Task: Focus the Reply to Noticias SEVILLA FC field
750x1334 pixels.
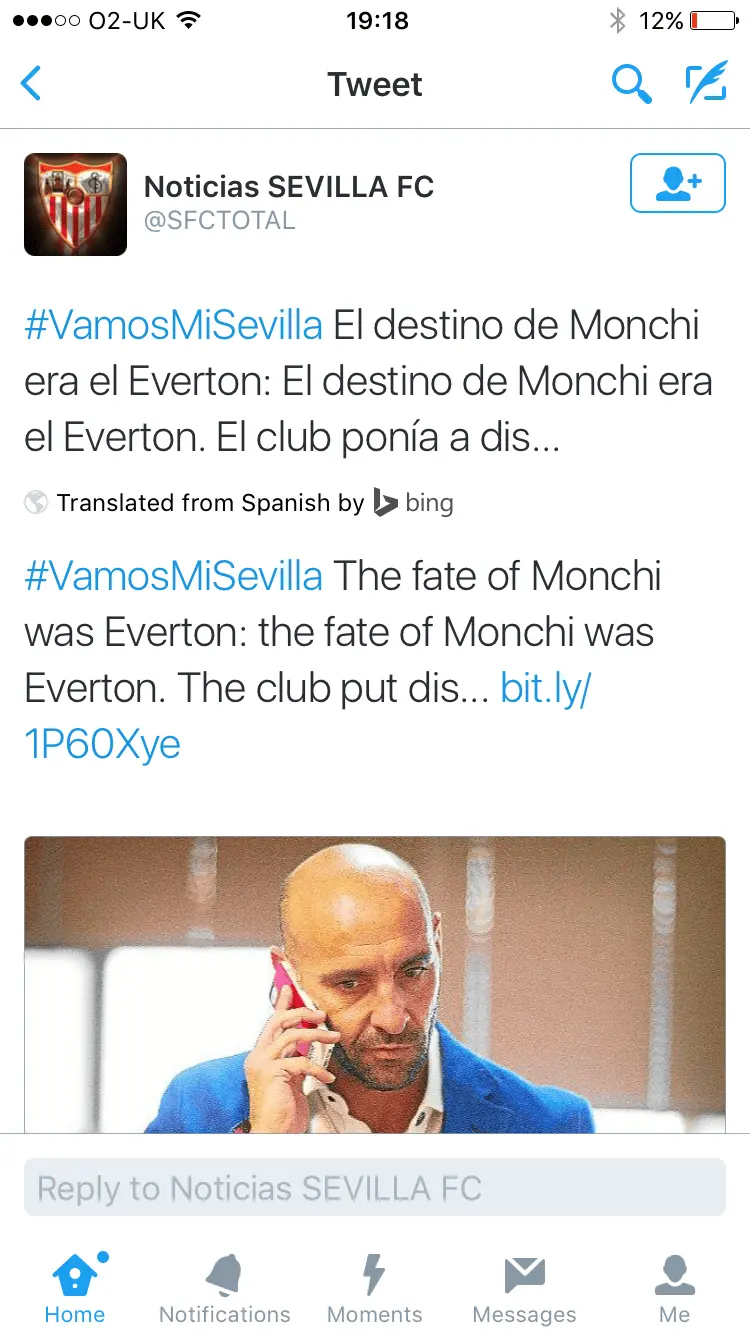Action: pyautogui.click(x=375, y=1188)
